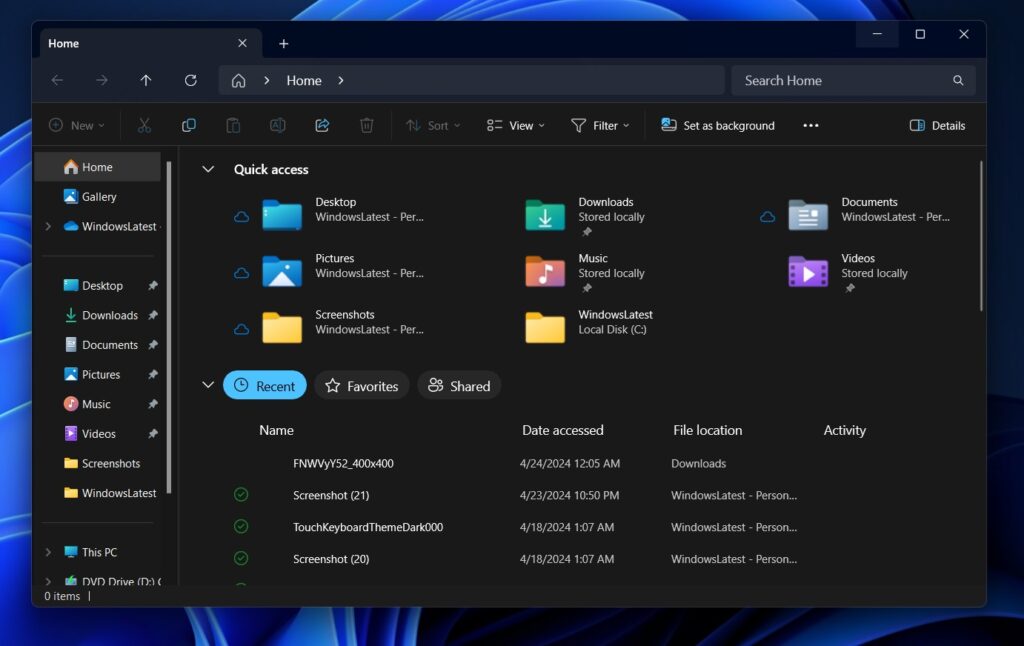Click the Set as background button
The height and width of the screenshot is (646, 1024).
tap(717, 125)
